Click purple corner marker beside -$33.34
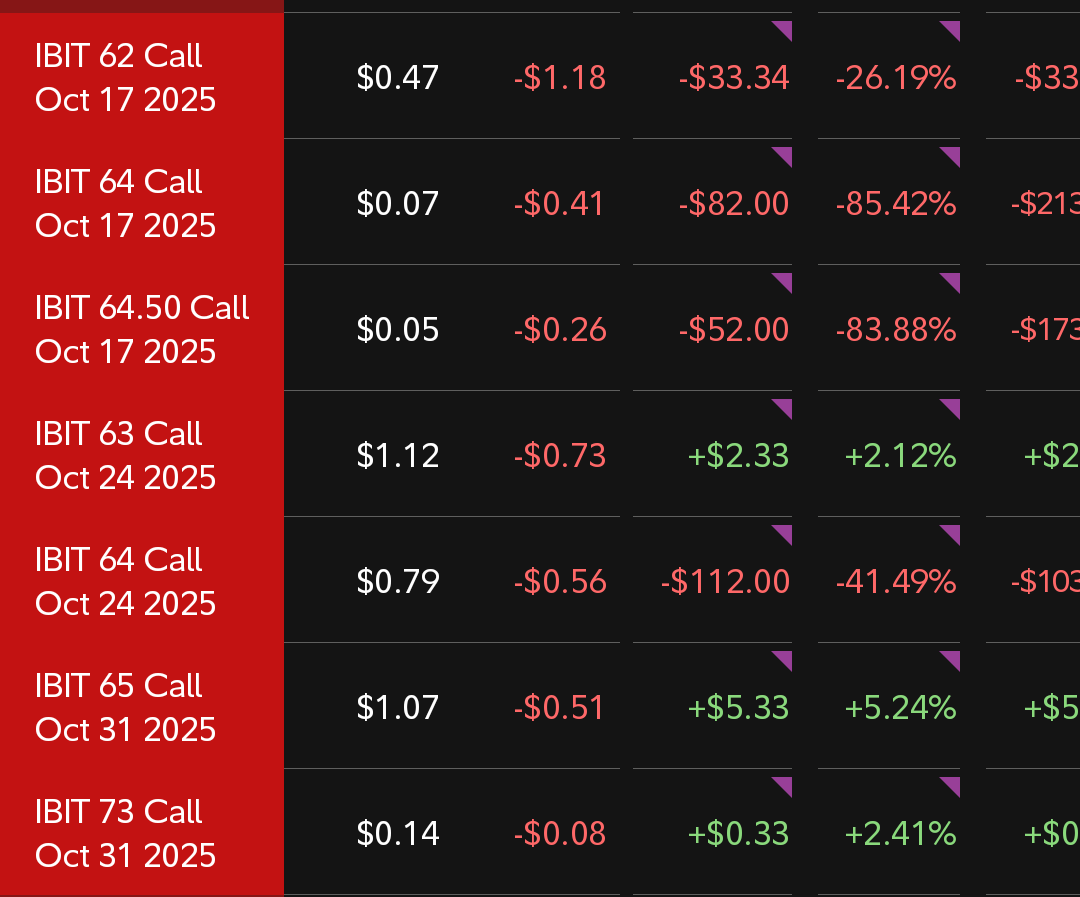1080x897 pixels. (x=784, y=30)
